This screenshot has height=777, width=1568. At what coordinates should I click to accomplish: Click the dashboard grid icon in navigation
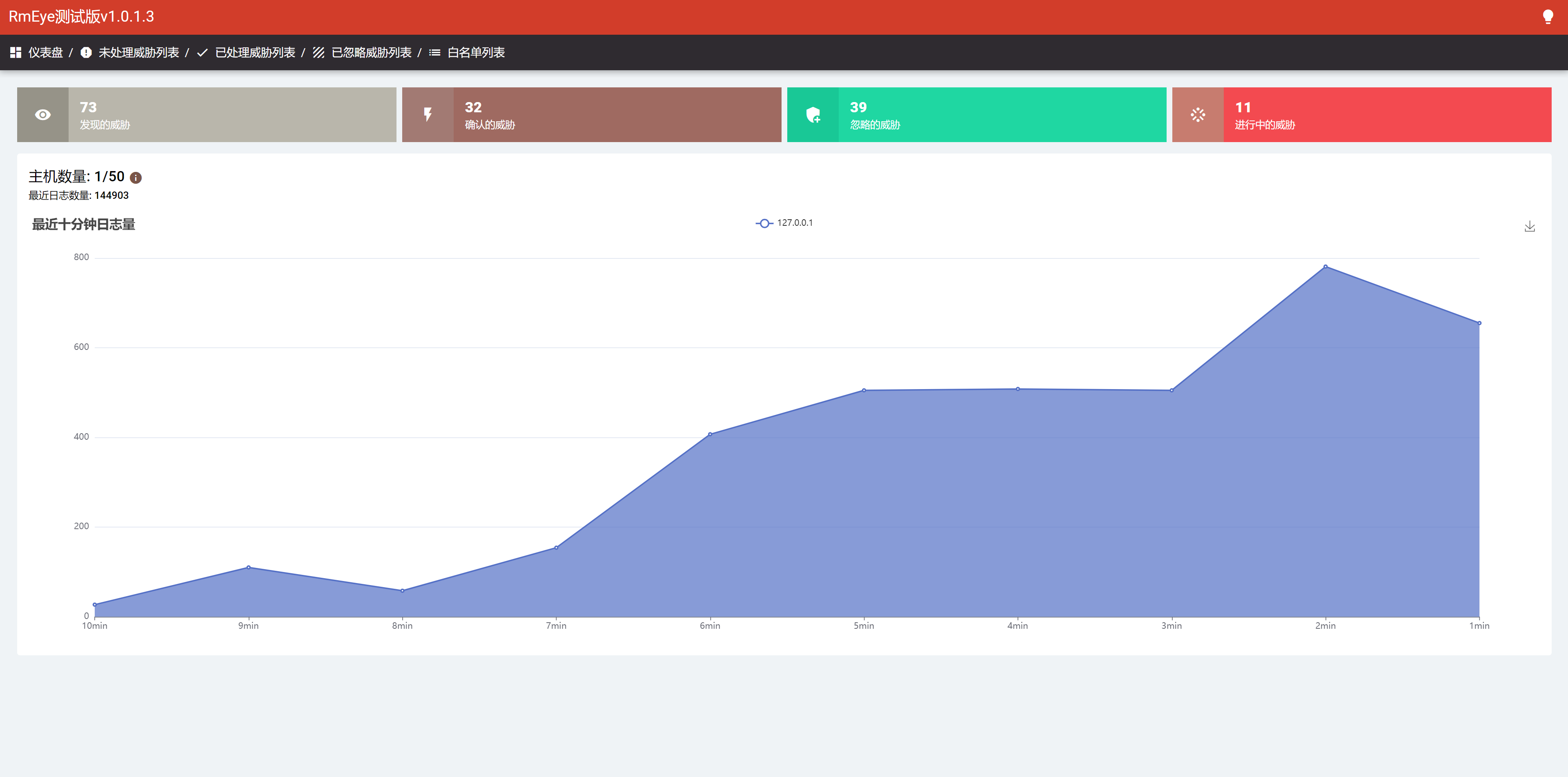(x=16, y=53)
